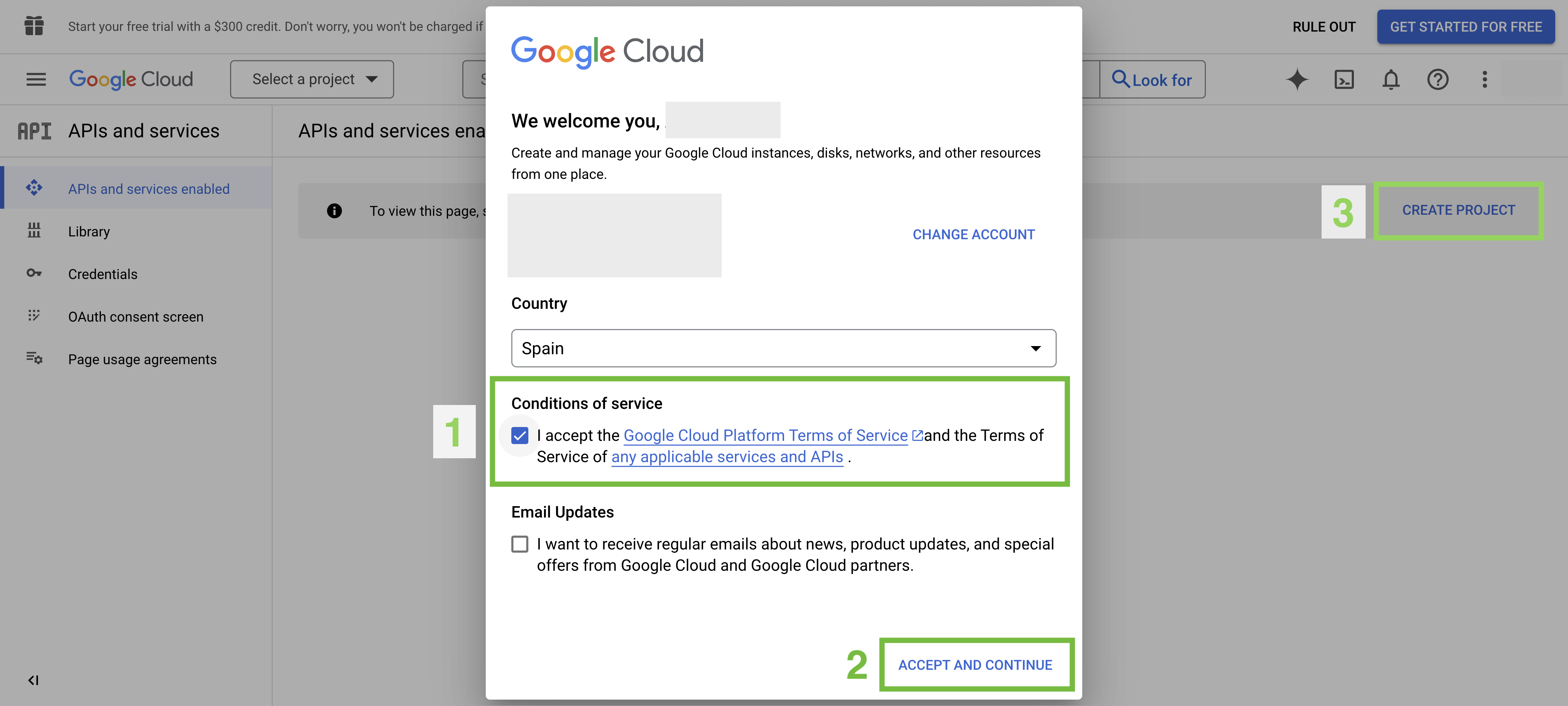Screen dimensions: 1568x706
Task: Uncheck the terms of service acceptance checkbox
Action: pos(520,436)
